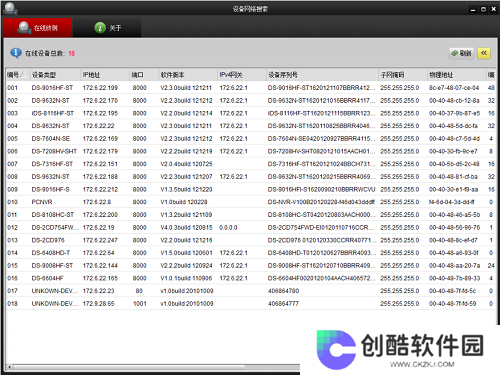500x375 pixels.
Task: Maximize the 设备网络搜索 window
Action: 483,9
